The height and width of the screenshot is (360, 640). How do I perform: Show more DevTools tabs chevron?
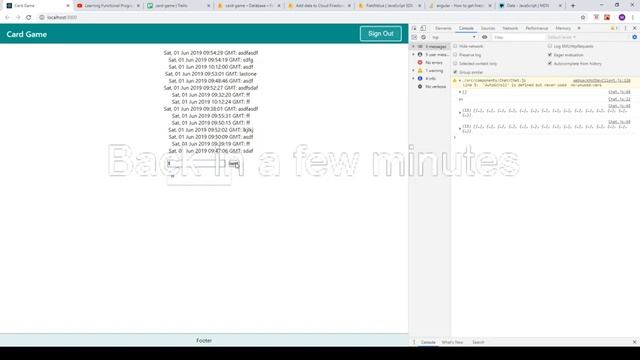[579, 28]
